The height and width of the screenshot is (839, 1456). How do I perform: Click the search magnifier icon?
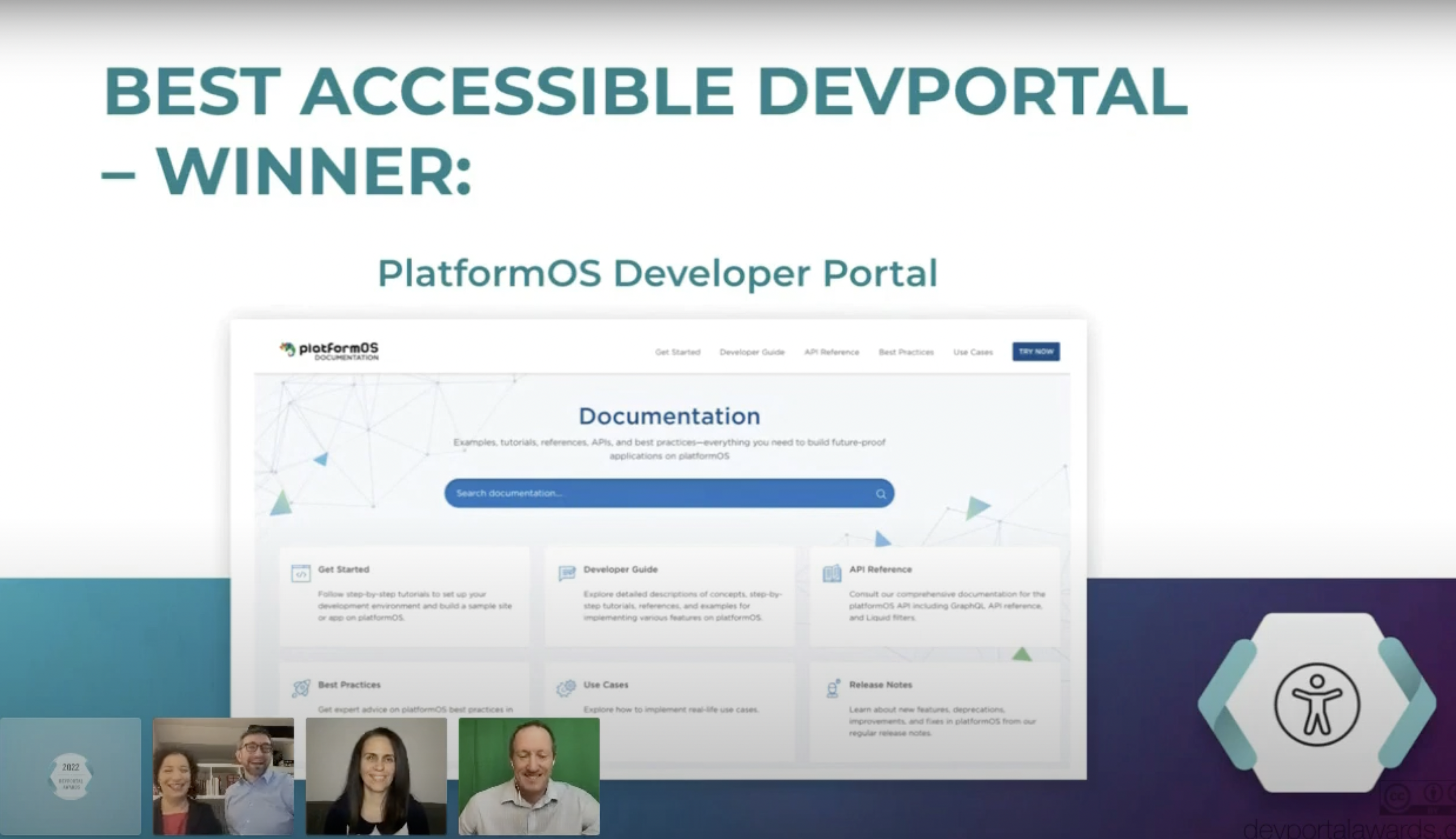[881, 494]
